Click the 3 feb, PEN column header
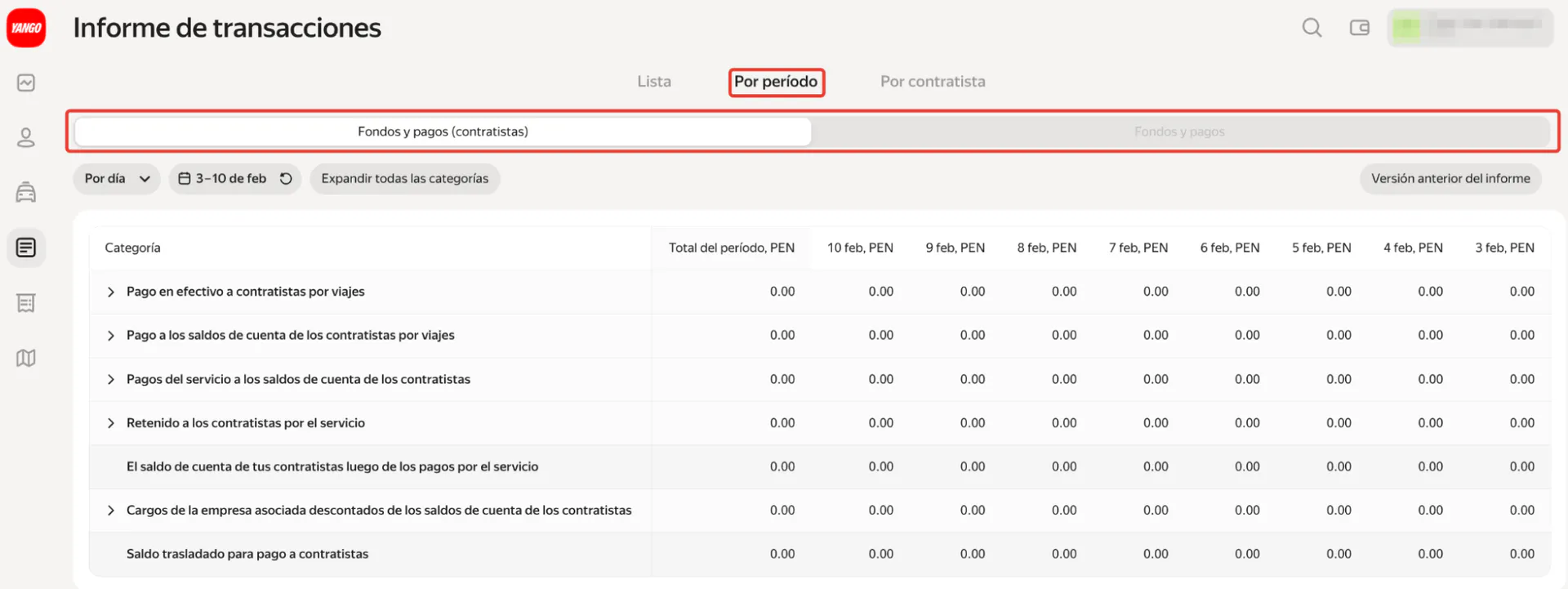This screenshot has height=589, width=1568. 1504,248
